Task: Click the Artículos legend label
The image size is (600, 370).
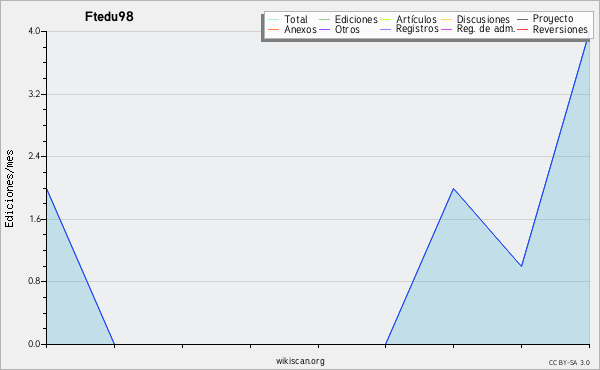Action: click(x=416, y=19)
